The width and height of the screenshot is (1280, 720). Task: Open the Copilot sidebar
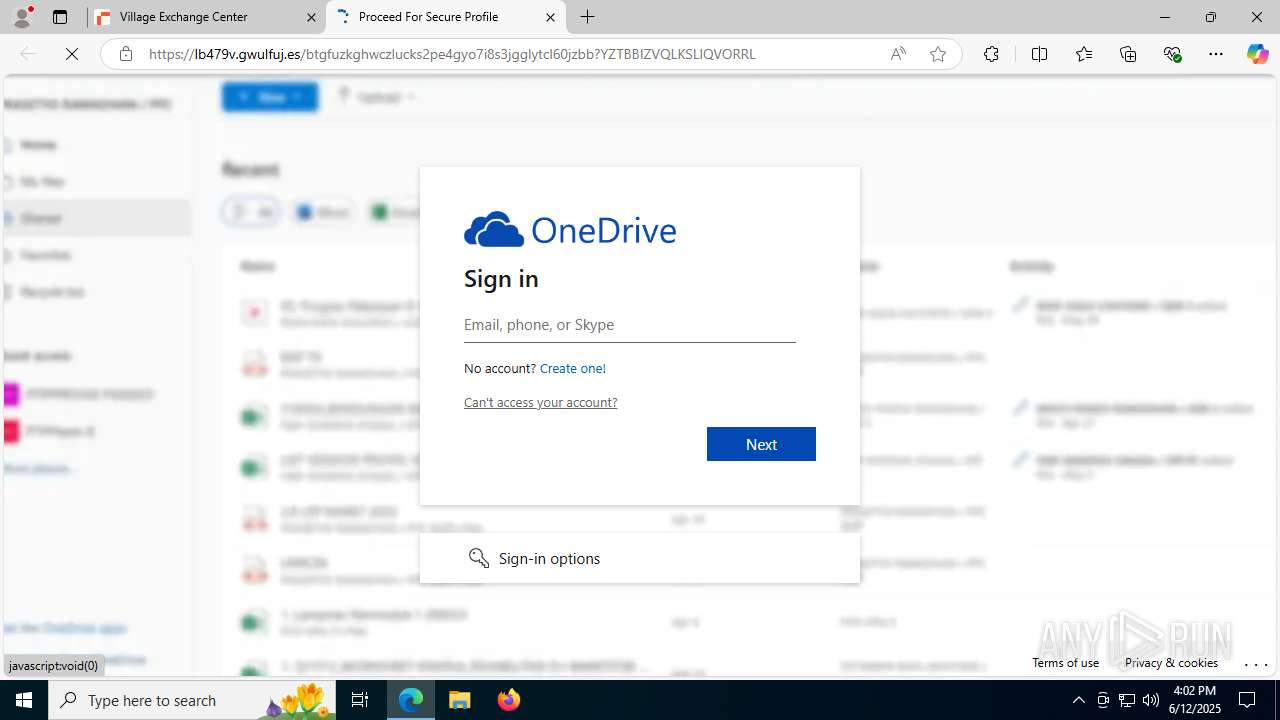[1257, 54]
